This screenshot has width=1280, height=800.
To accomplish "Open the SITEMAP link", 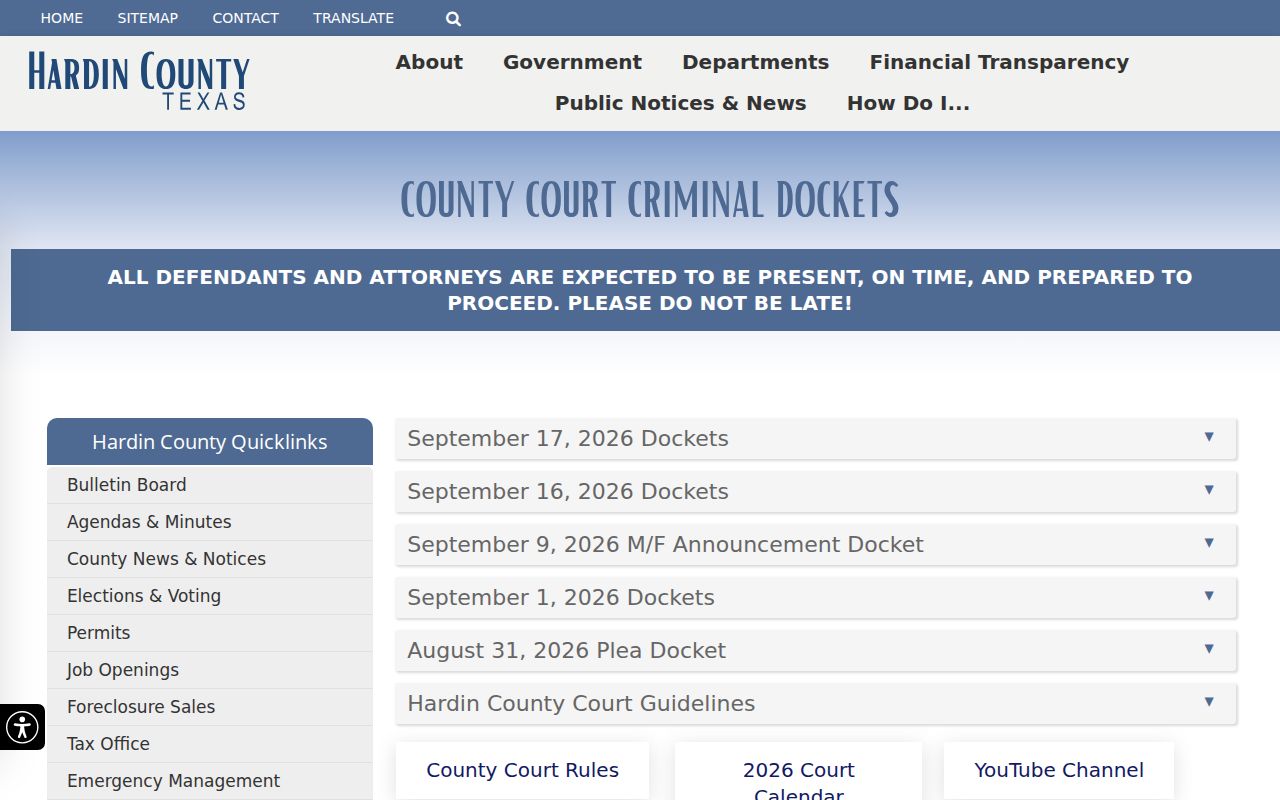I will 148,18.
